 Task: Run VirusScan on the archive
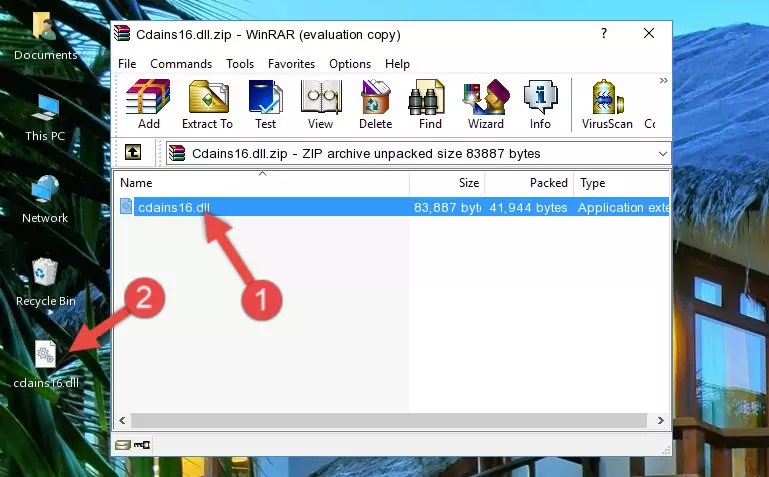click(607, 104)
